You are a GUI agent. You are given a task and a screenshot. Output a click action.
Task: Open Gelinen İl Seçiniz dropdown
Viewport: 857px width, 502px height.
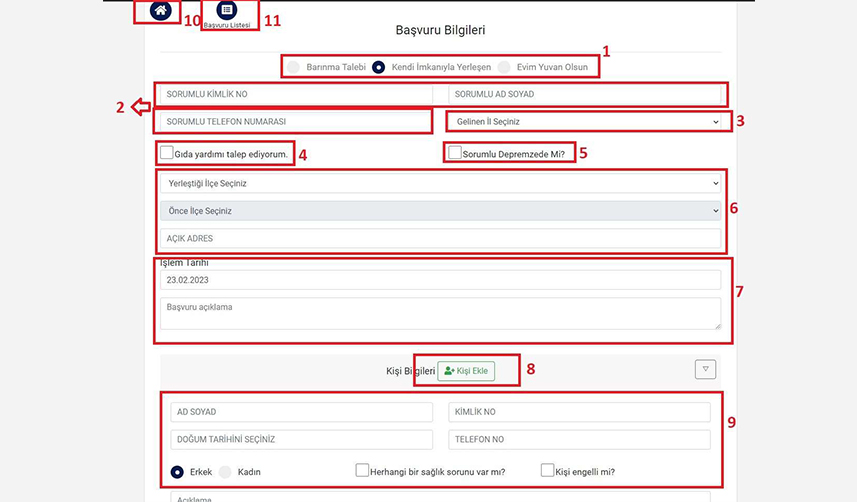pyautogui.click(x=584, y=122)
